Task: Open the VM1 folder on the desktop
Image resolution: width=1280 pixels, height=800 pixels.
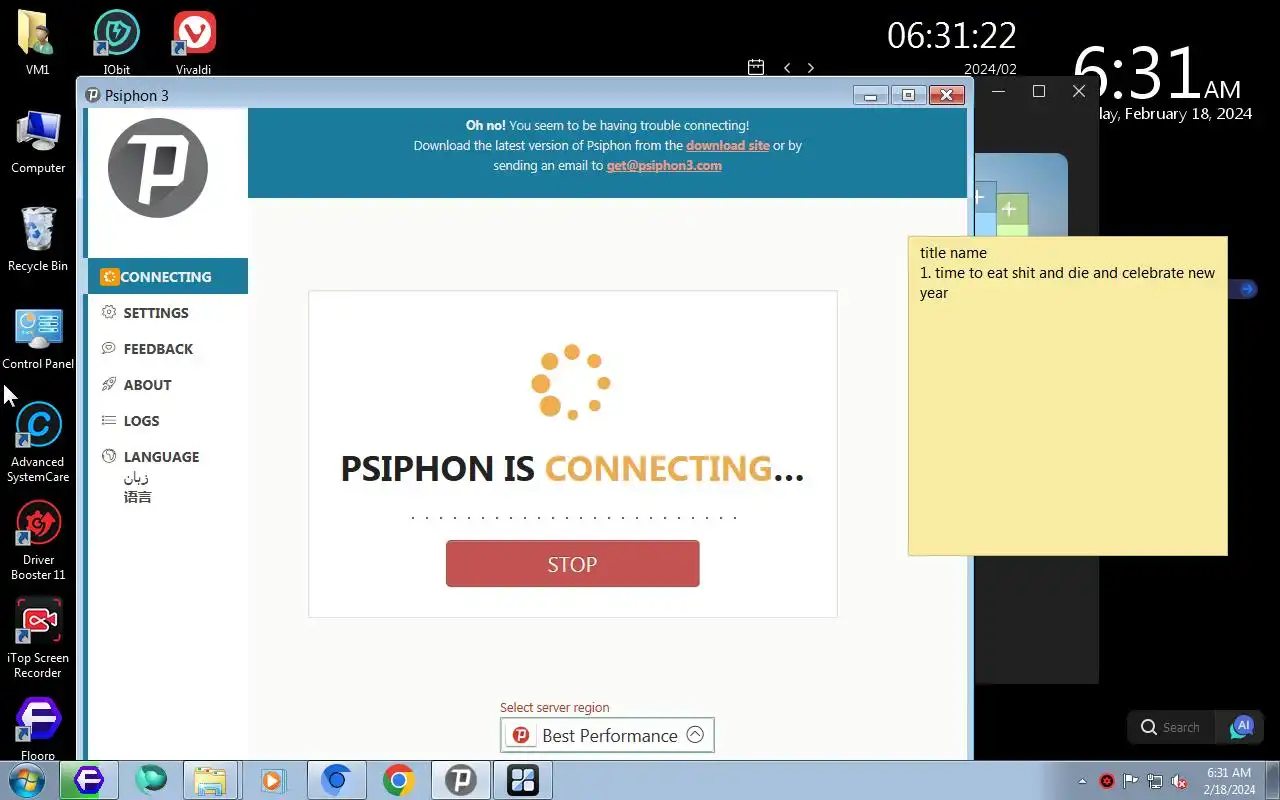Action: pos(37,42)
